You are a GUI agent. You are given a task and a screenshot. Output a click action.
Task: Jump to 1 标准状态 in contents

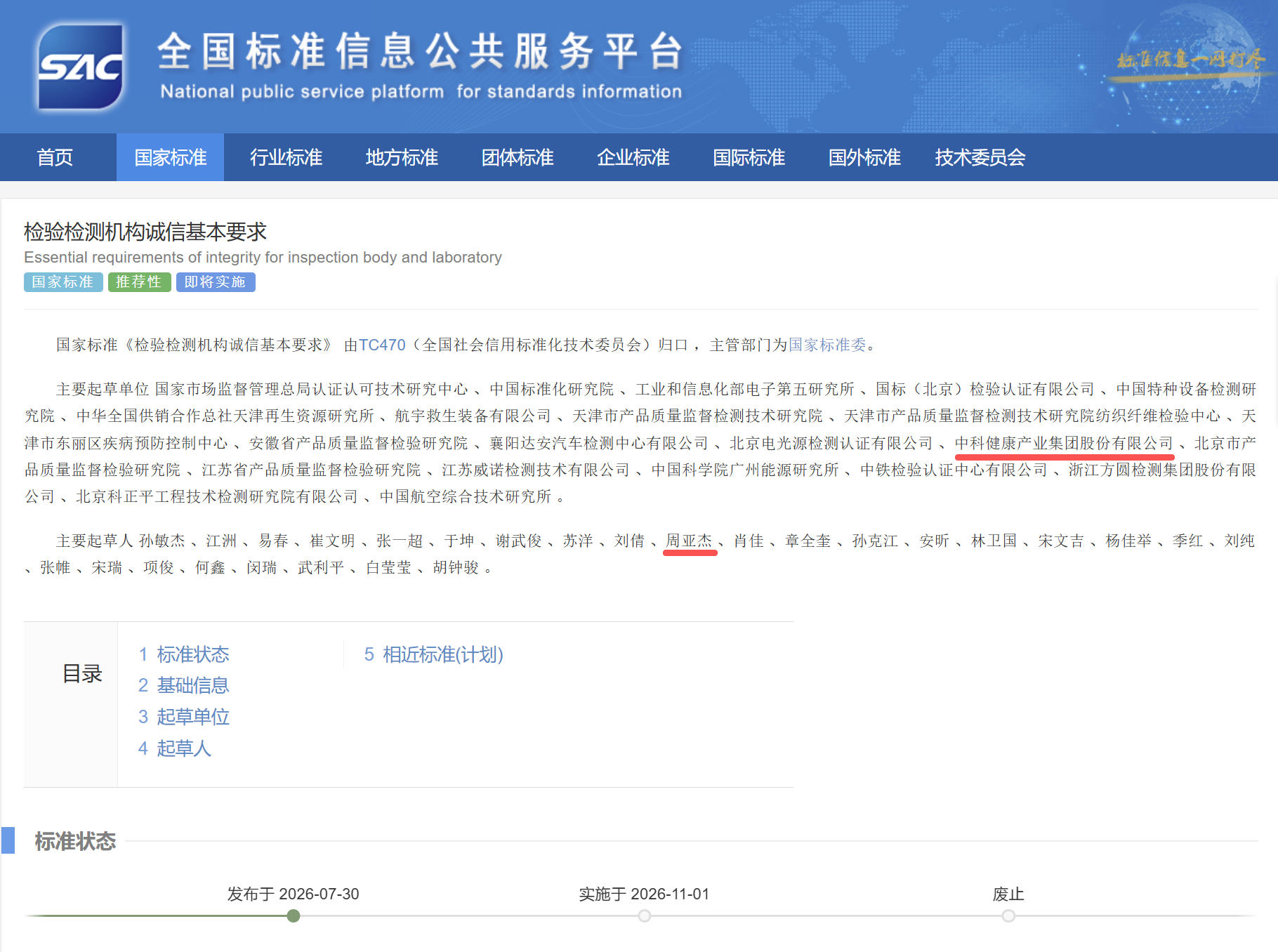[184, 654]
